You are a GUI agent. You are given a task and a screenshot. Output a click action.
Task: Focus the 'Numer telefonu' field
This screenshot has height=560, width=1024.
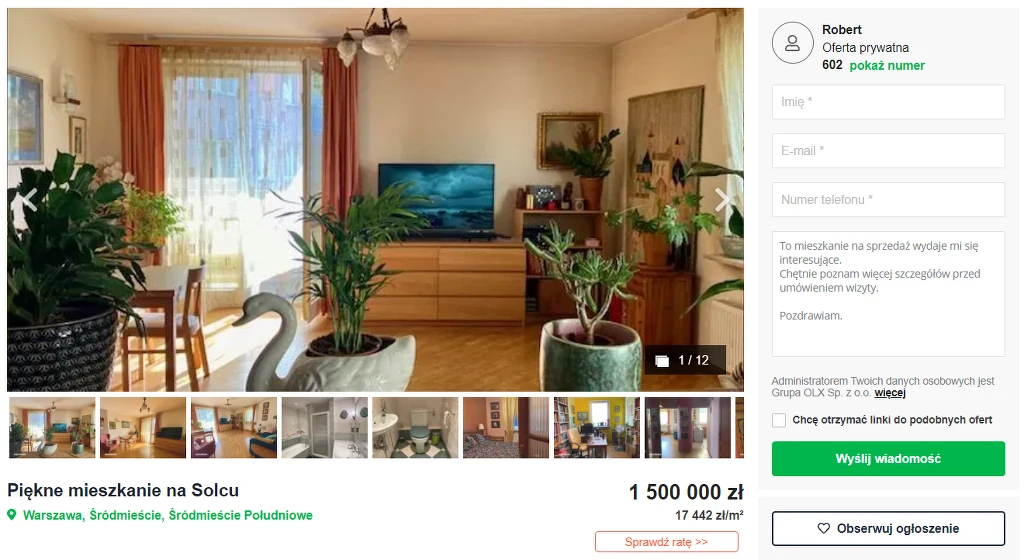[888, 200]
